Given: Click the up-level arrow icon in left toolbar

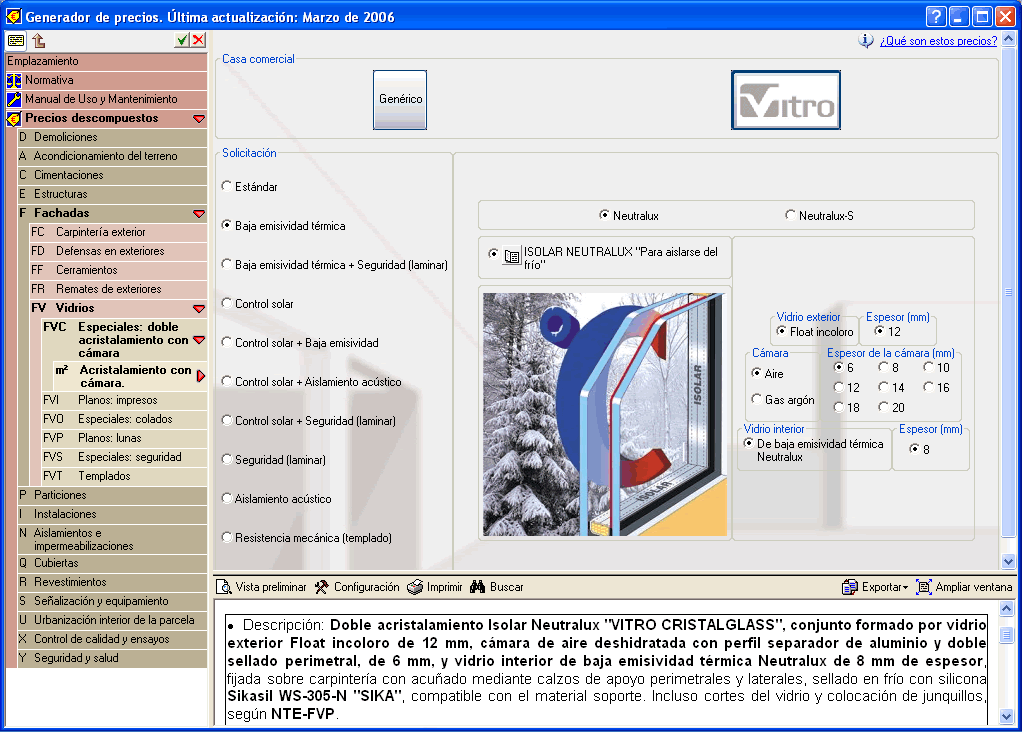Looking at the screenshot, I should click(38, 40).
